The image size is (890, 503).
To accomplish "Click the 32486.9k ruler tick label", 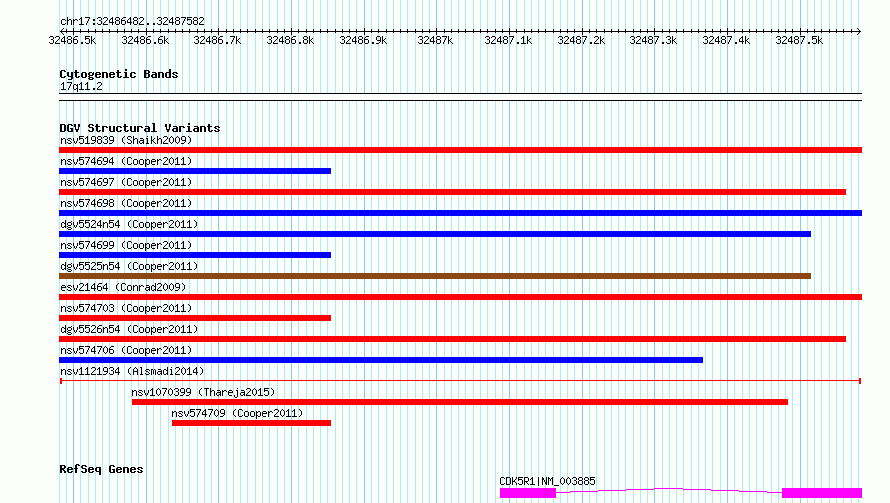I will coord(363,40).
